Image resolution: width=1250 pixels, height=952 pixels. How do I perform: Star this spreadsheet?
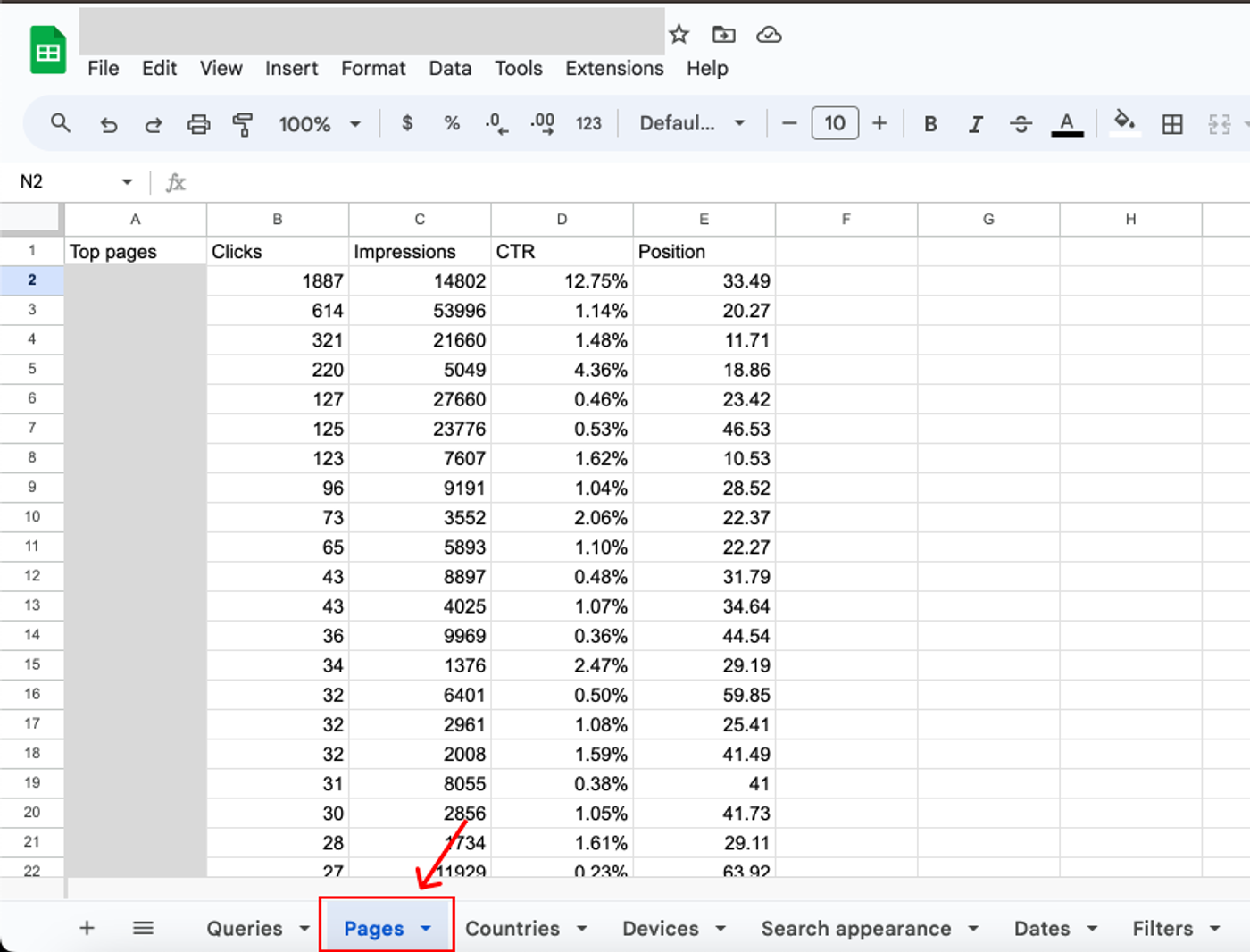point(679,34)
